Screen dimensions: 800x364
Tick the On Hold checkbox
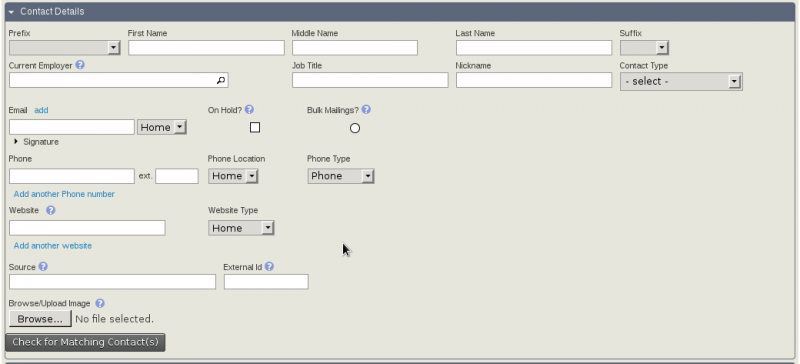click(255, 128)
